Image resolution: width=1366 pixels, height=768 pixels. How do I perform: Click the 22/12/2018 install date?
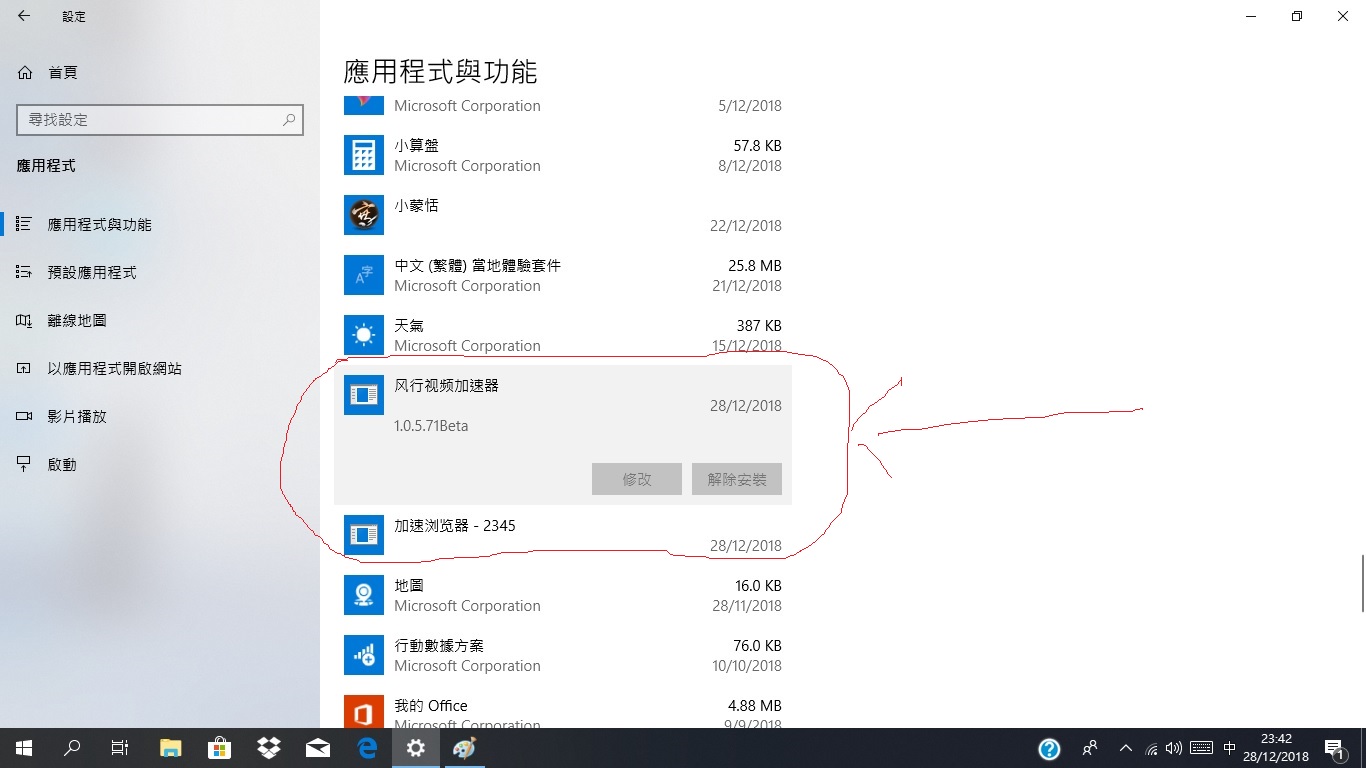coord(746,226)
